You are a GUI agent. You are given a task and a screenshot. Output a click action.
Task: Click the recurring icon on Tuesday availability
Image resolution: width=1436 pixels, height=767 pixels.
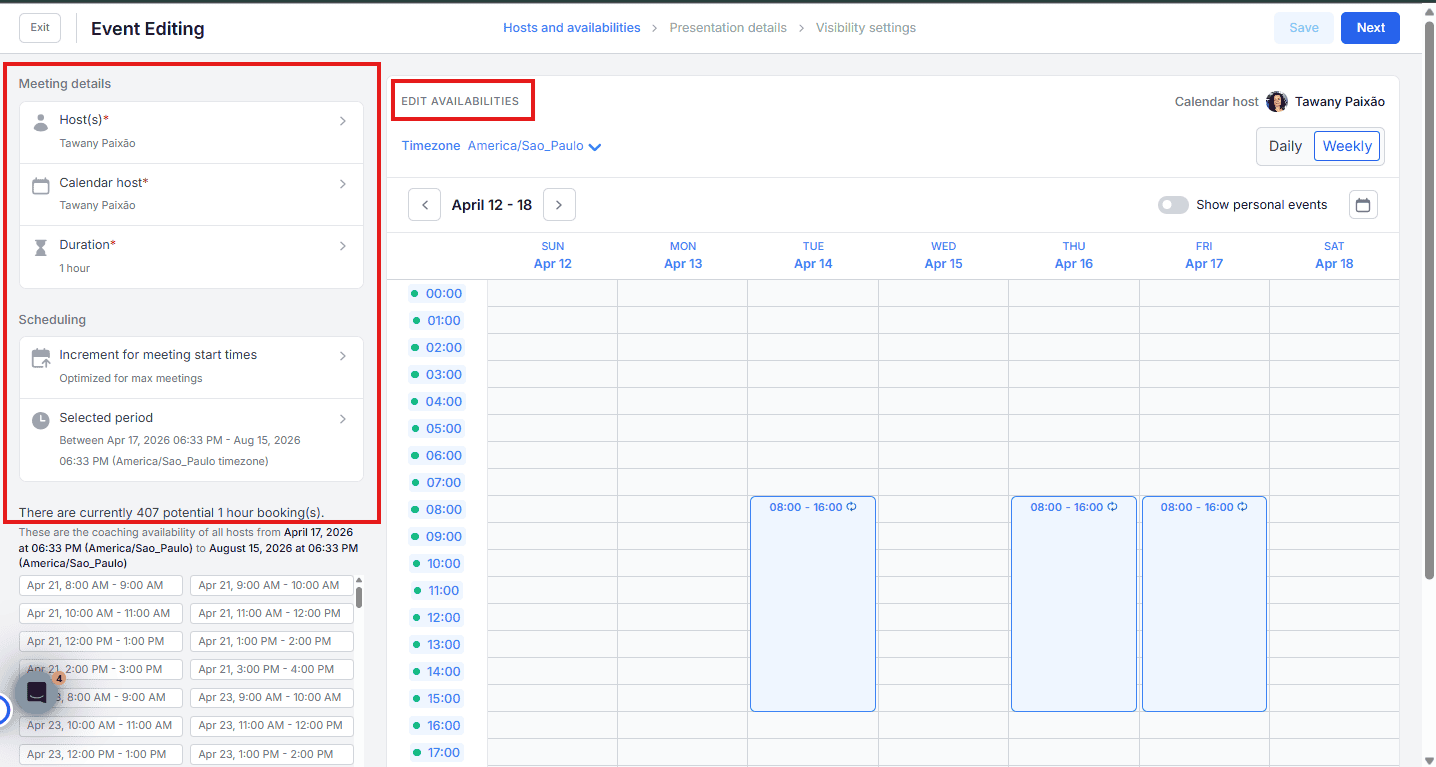851,507
